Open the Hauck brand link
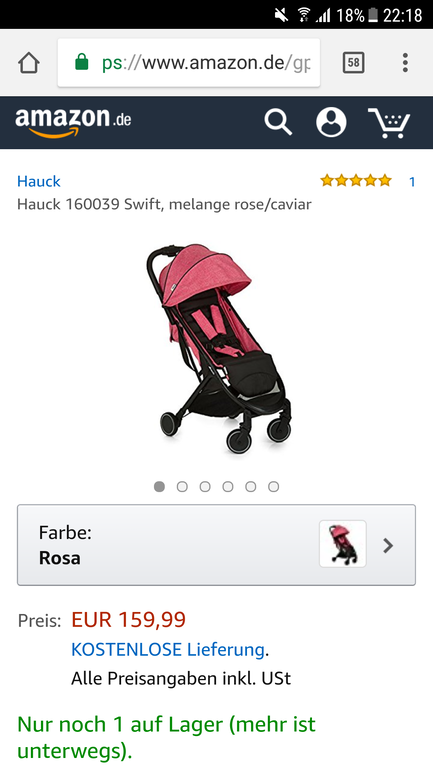Viewport: 433px width, 770px height. 39,181
